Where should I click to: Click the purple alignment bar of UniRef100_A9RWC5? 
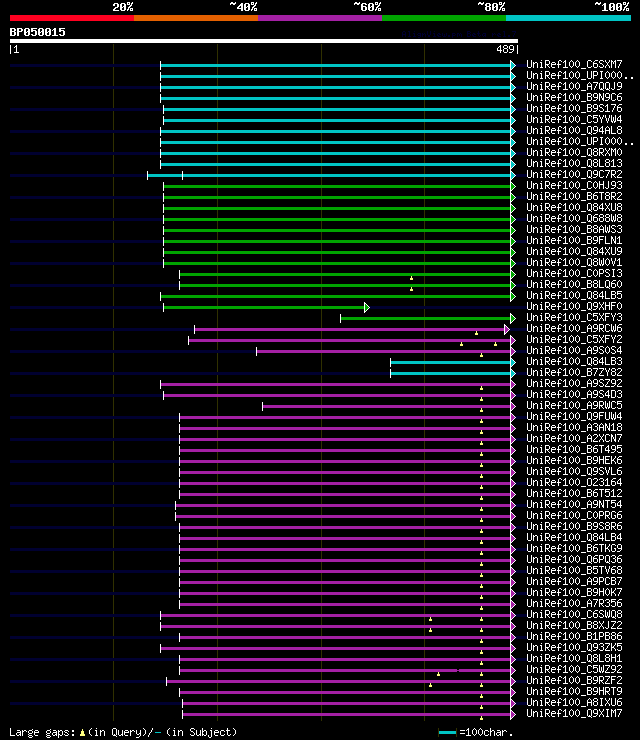pyautogui.click(x=387, y=407)
